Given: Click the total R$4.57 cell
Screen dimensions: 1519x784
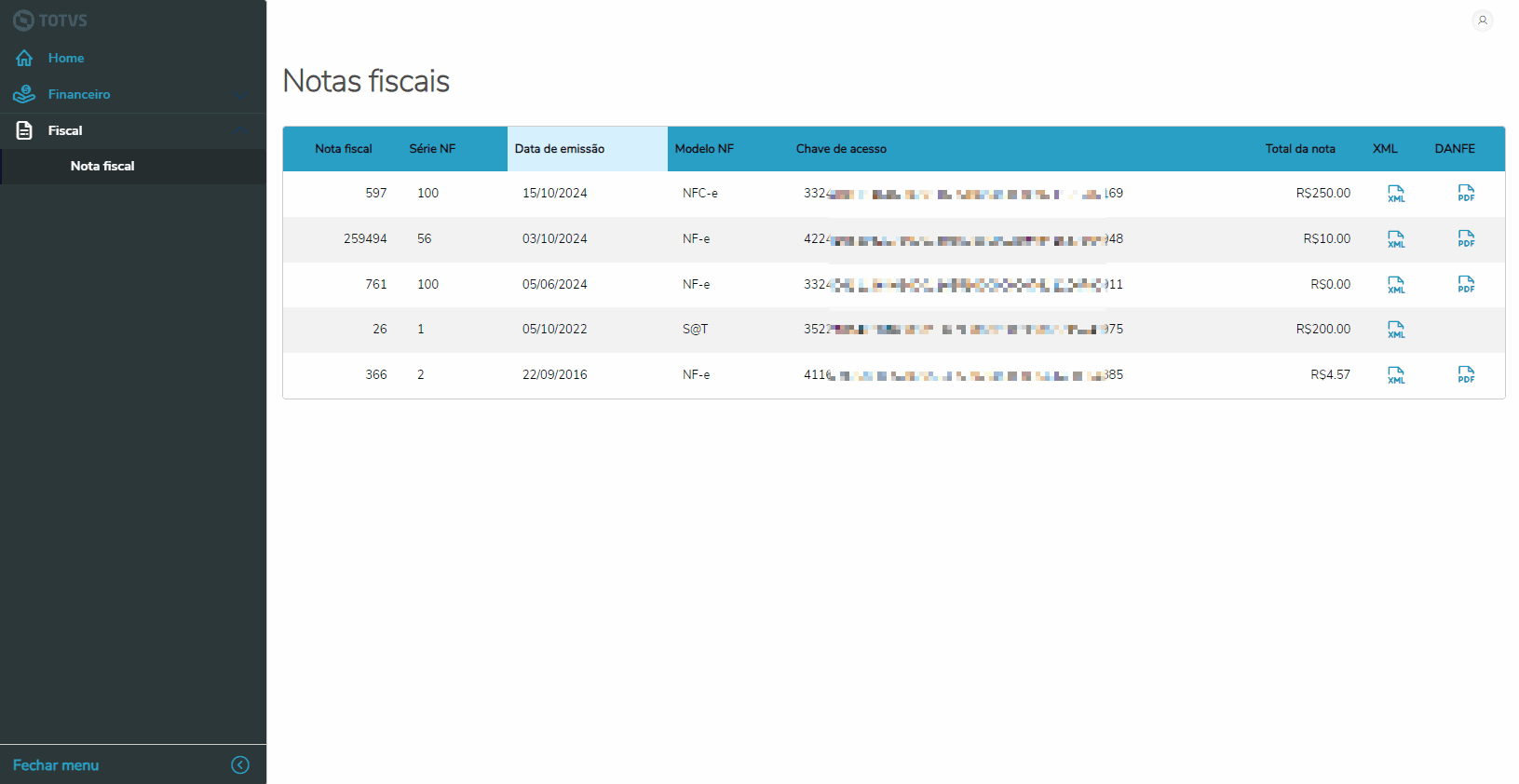Looking at the screenshot, I should [1331, 375].
